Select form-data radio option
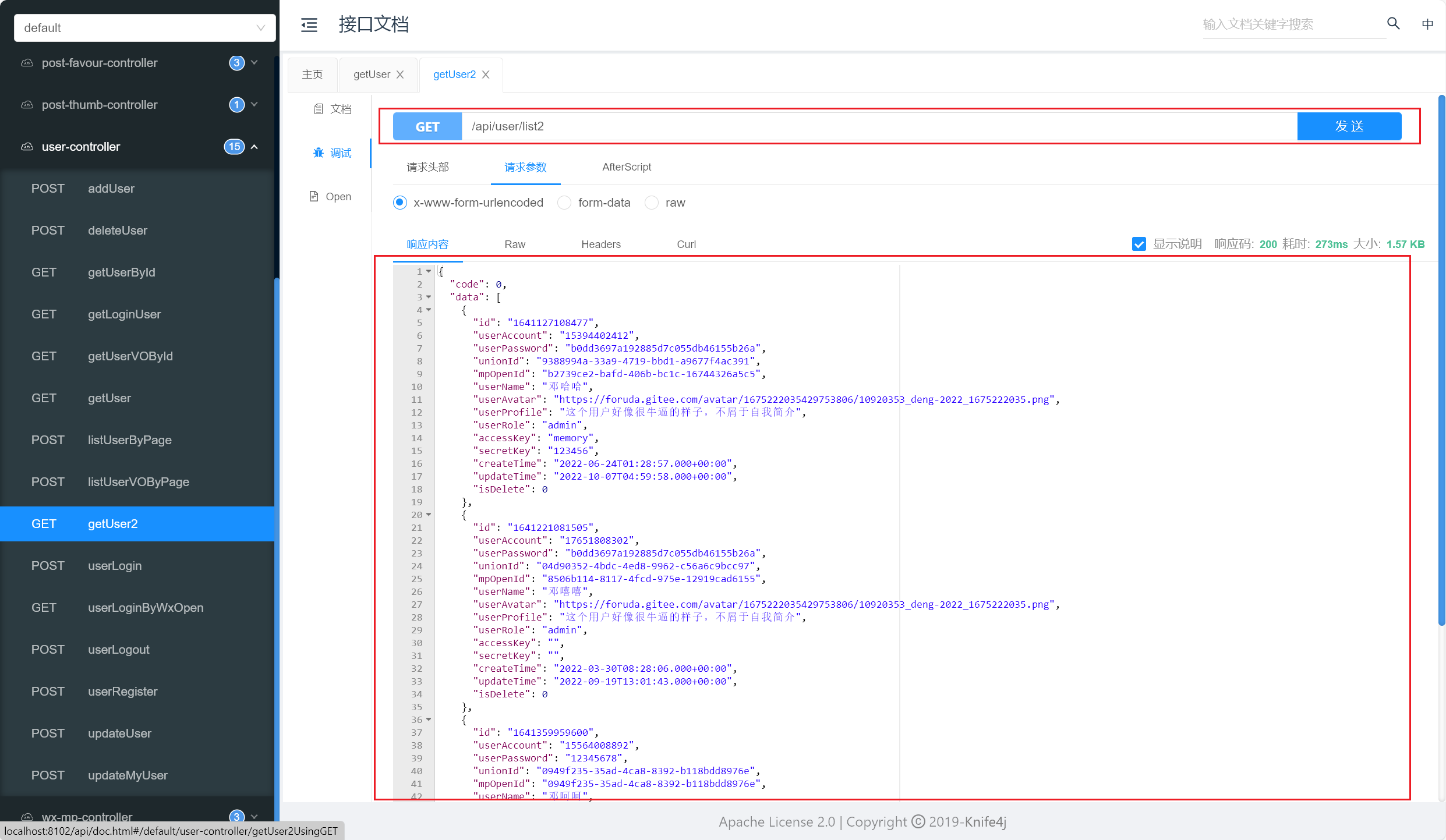 (x=564, y=203)
